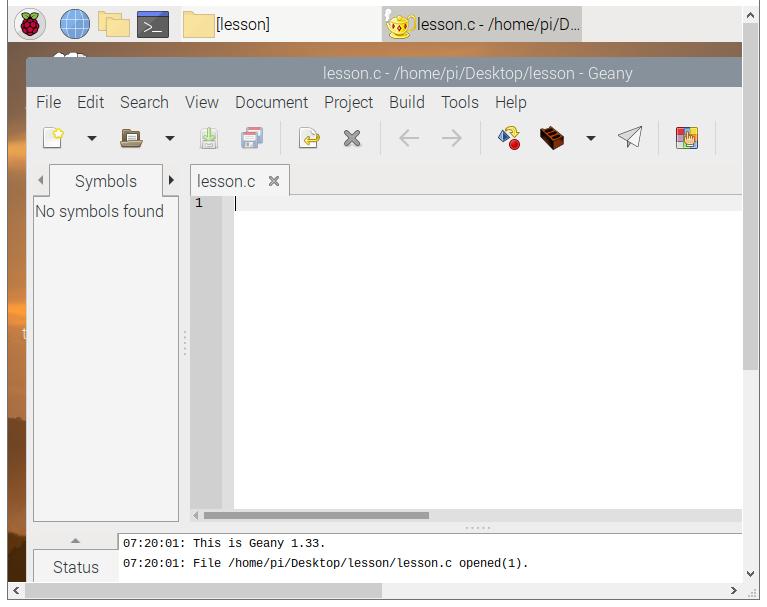
Task: Click the outer vertical scrollbar up arrow
Action: [750, 16]
